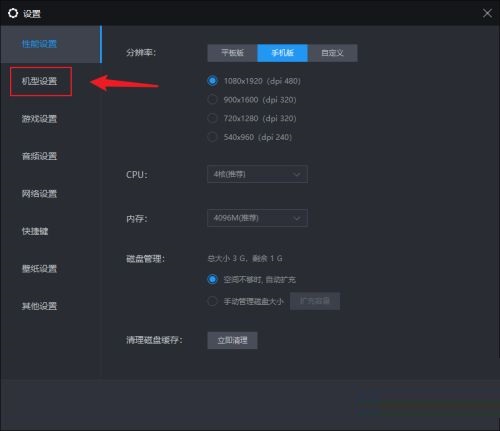Click the settings gear icon in title bar
500x431 pixels.
13,13
